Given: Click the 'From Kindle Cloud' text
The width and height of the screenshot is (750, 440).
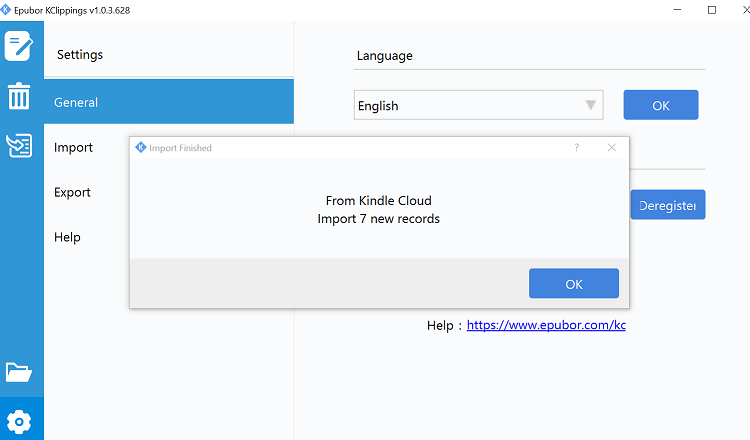Looking at the screenshot, I should (378, 200).
